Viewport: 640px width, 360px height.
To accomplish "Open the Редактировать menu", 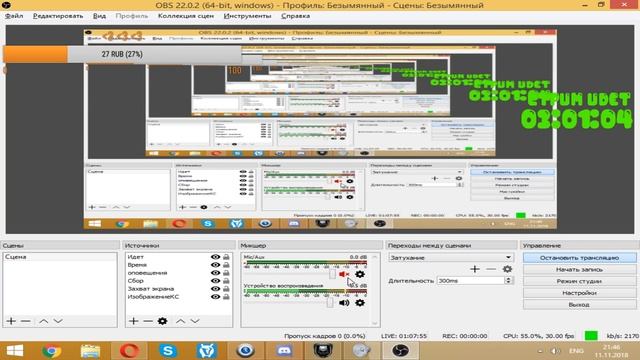I will tap(58, 16).
